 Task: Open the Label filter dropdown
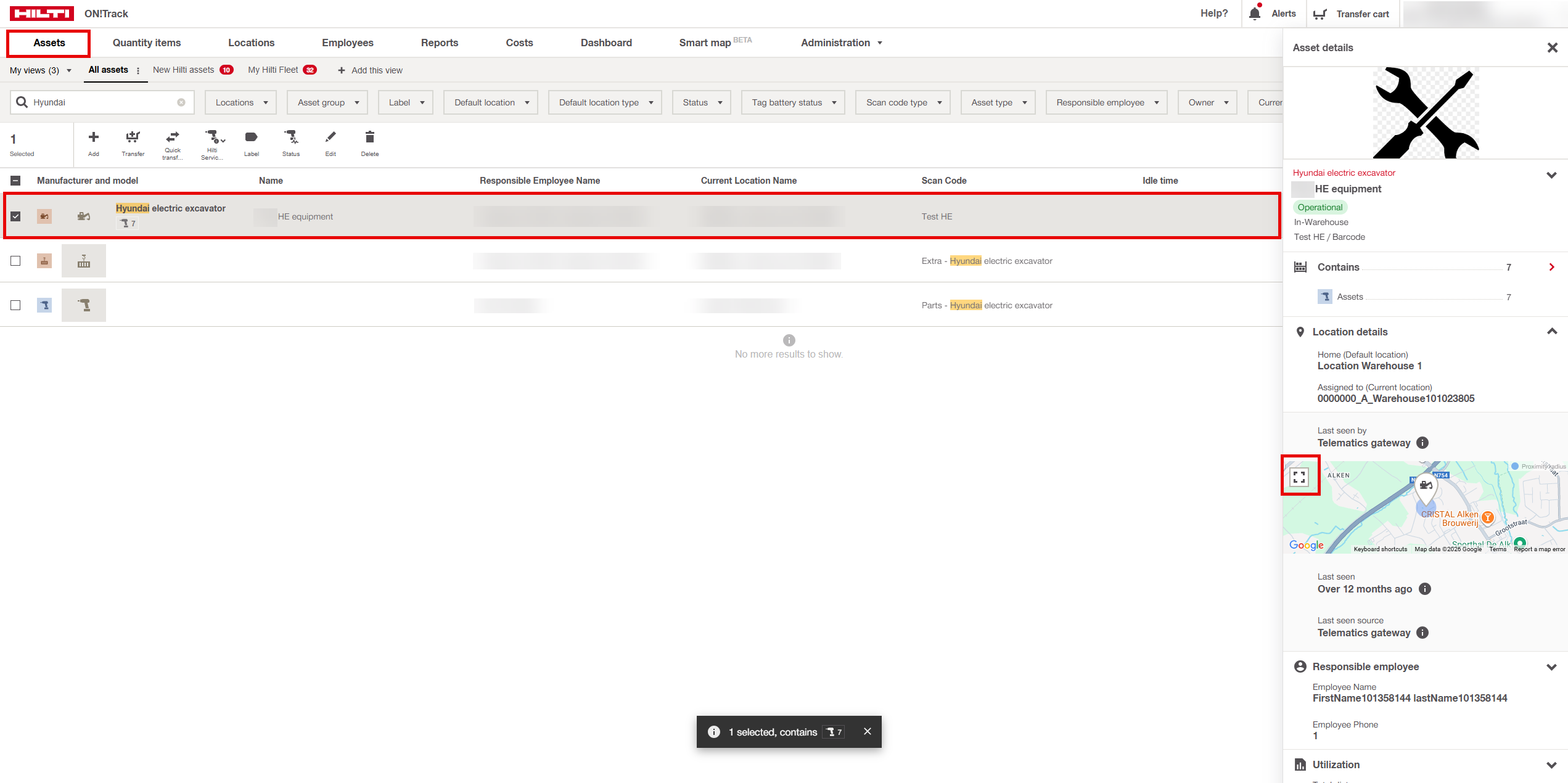[x=406, y=102]
